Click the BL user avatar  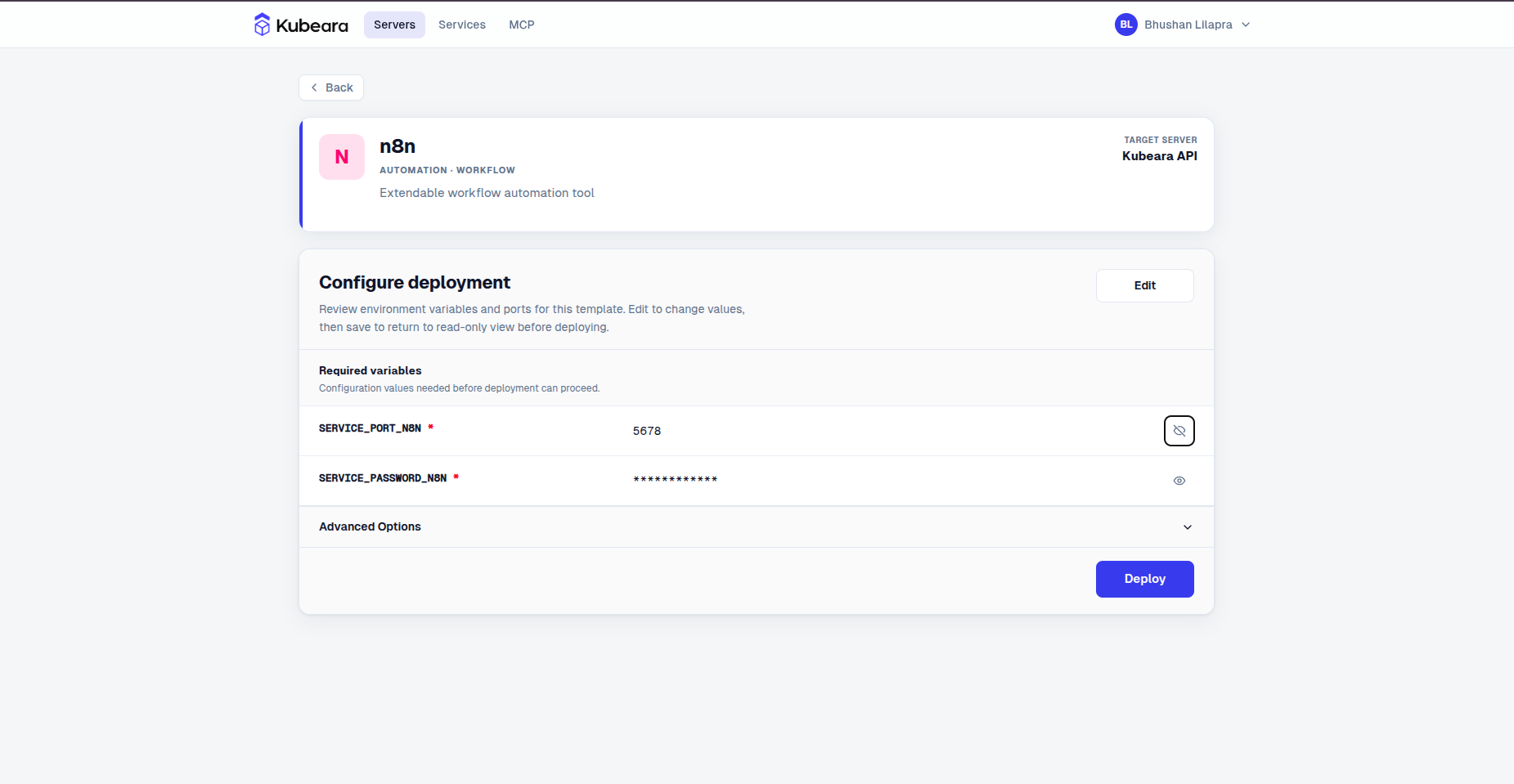(x=1126, y=25)
